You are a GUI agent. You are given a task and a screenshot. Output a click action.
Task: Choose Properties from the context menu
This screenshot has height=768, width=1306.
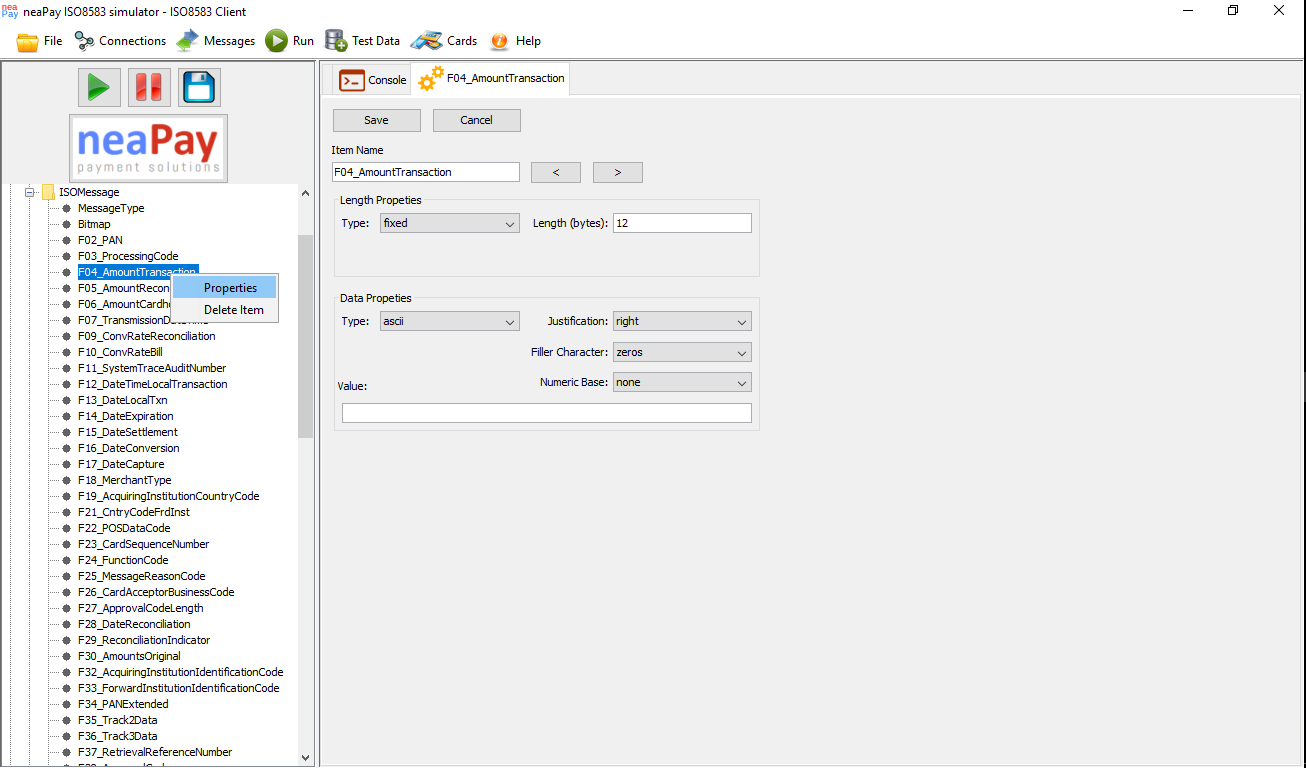coord(225,288)
